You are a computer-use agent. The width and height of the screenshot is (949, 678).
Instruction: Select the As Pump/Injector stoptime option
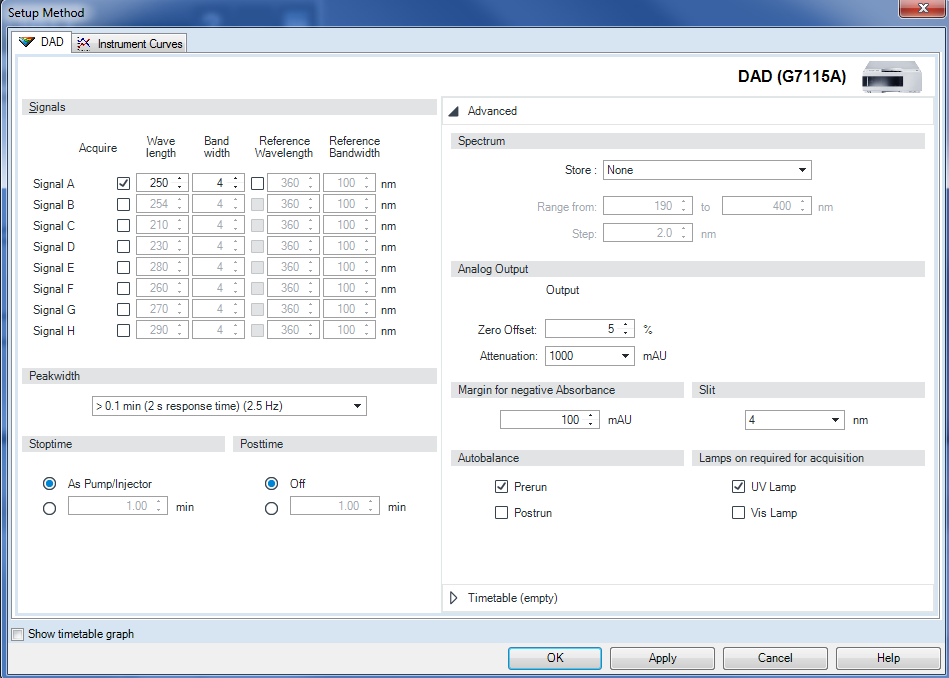coord(49,483)
